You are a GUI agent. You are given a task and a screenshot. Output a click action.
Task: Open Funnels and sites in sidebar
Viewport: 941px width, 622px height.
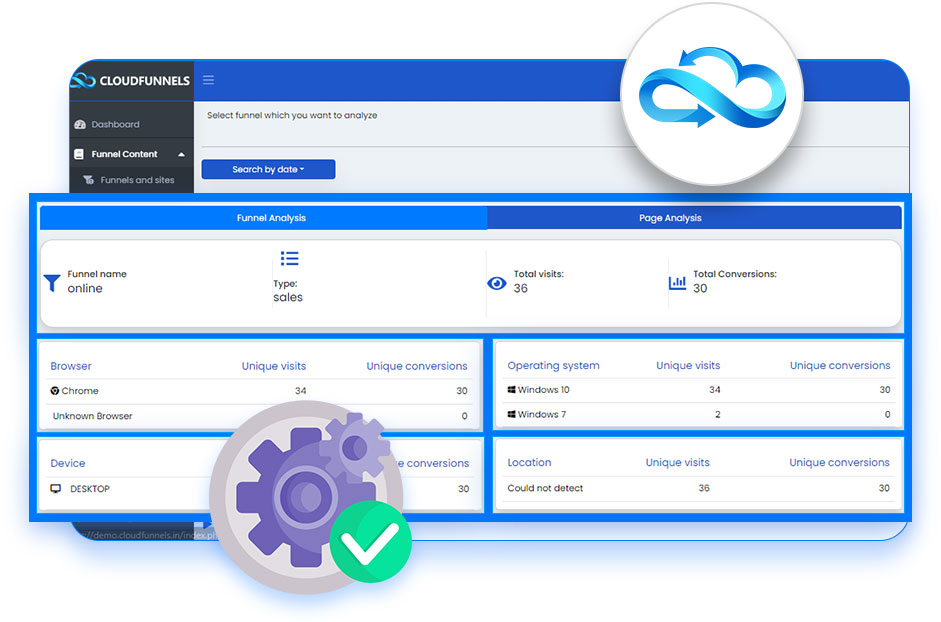[x=137, y=180]
